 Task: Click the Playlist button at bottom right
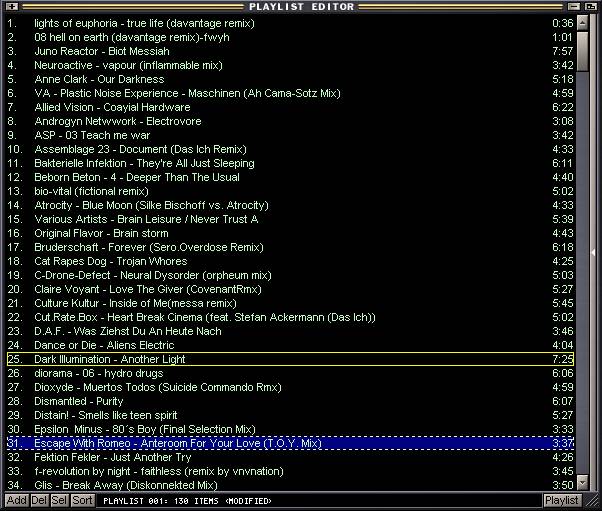click(561, 500)
